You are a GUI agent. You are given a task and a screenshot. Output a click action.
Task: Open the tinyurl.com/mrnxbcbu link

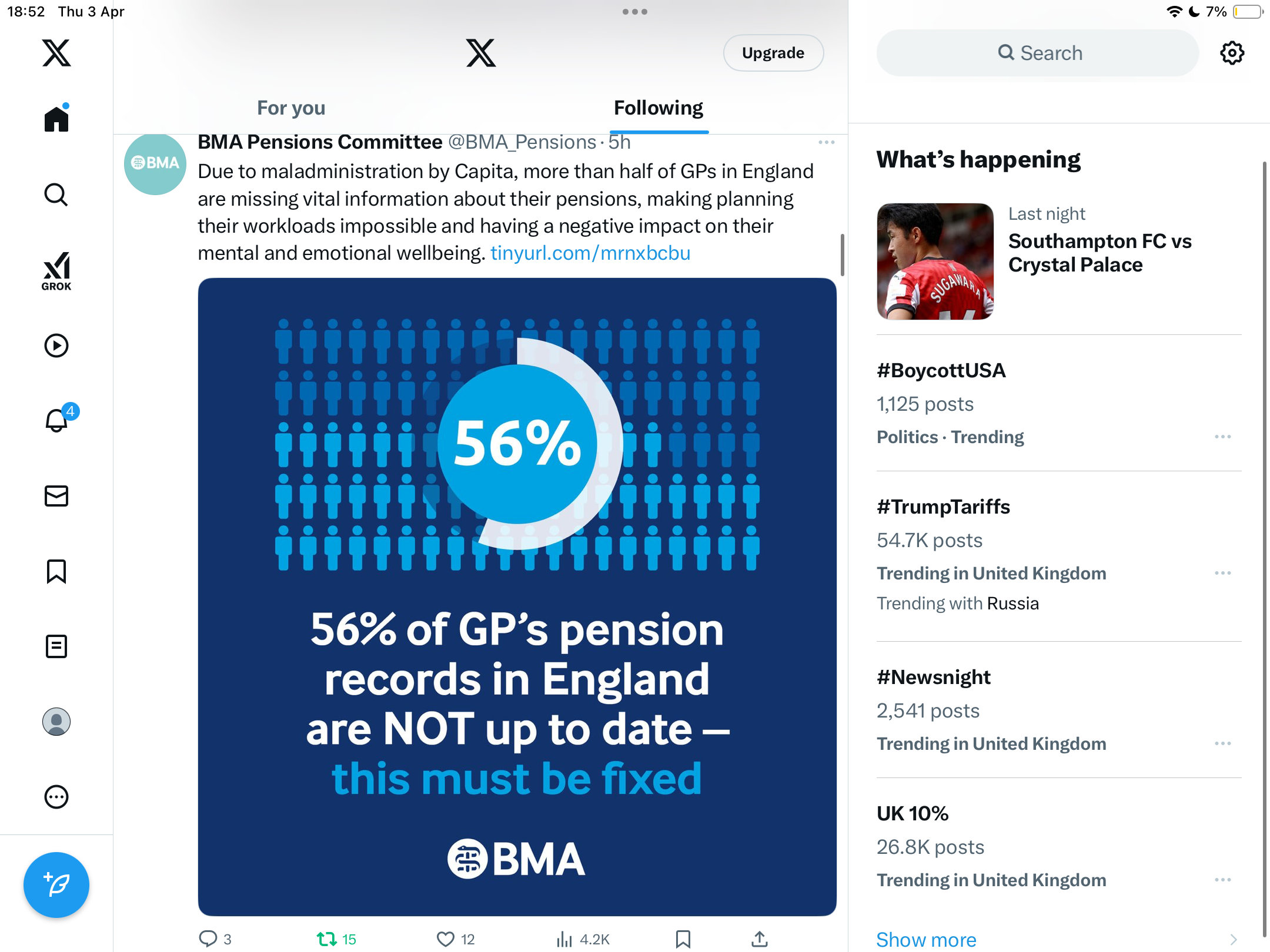[590, 253]
